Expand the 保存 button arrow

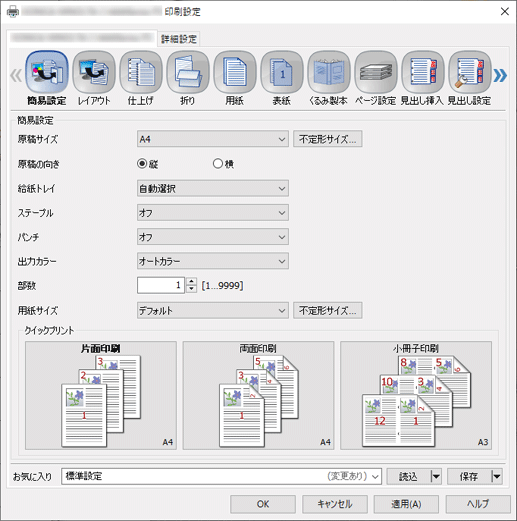tap(496, 476)
